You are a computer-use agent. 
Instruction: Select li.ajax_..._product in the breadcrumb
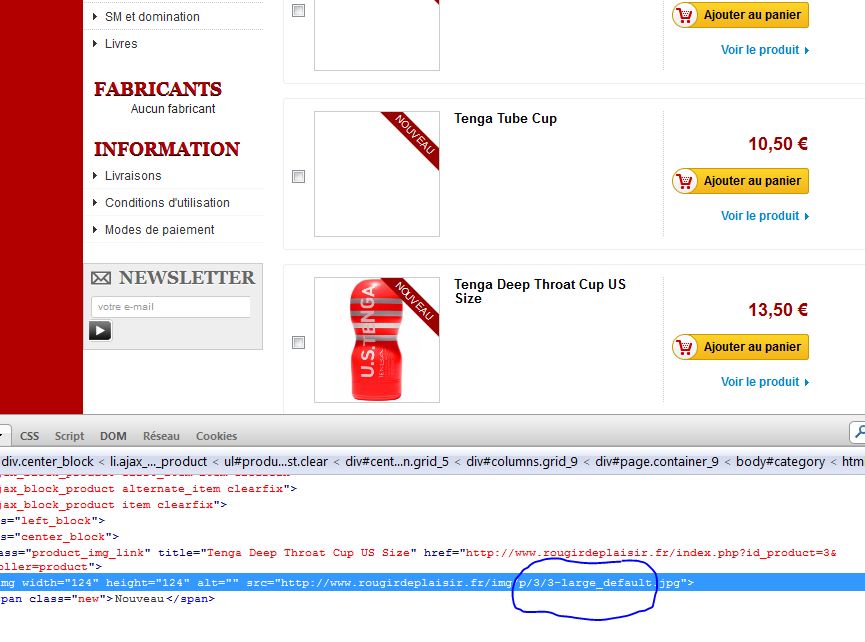[158, 461]
